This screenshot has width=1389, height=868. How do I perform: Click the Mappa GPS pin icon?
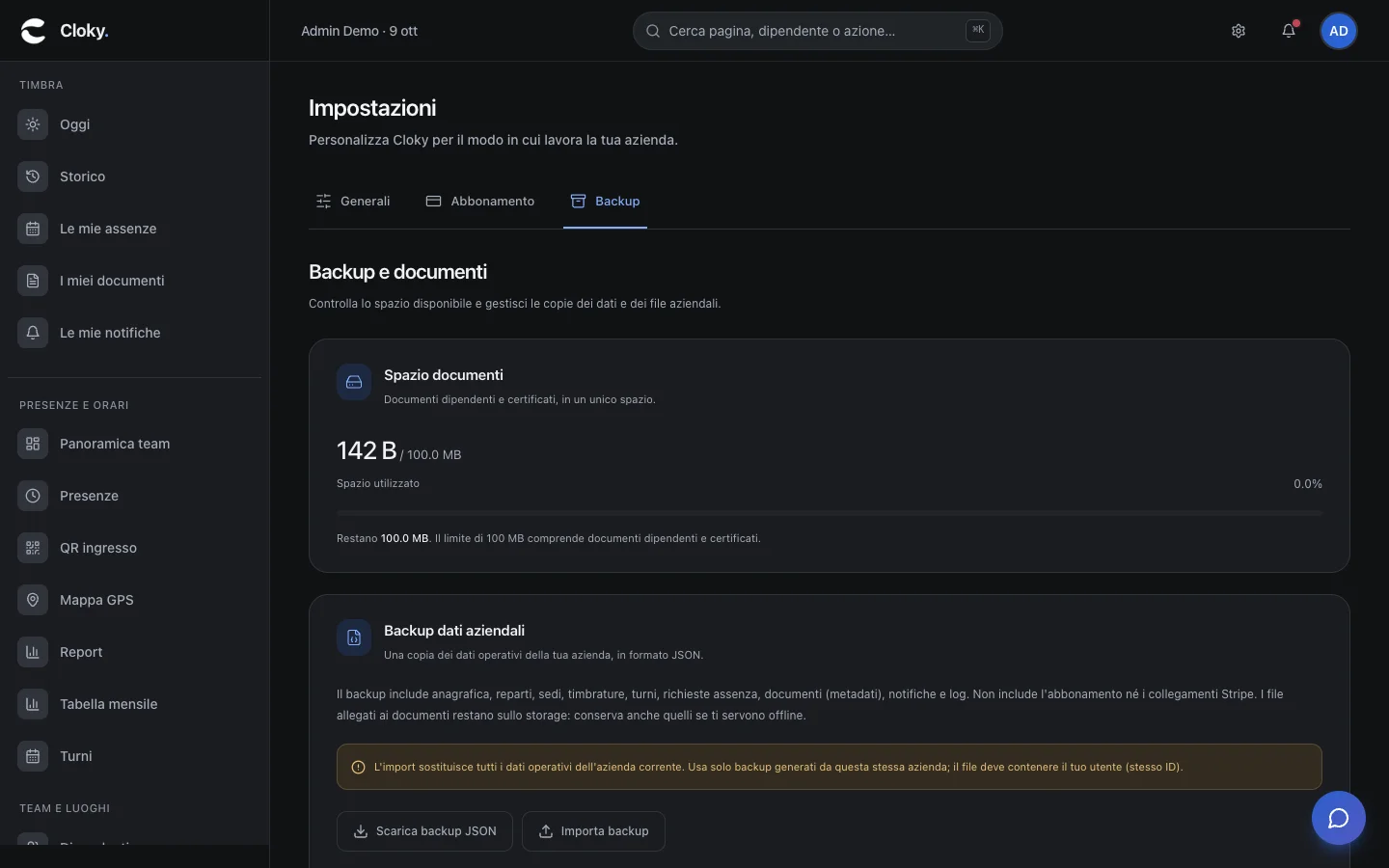pyautogui.click(x=33, y=600)
